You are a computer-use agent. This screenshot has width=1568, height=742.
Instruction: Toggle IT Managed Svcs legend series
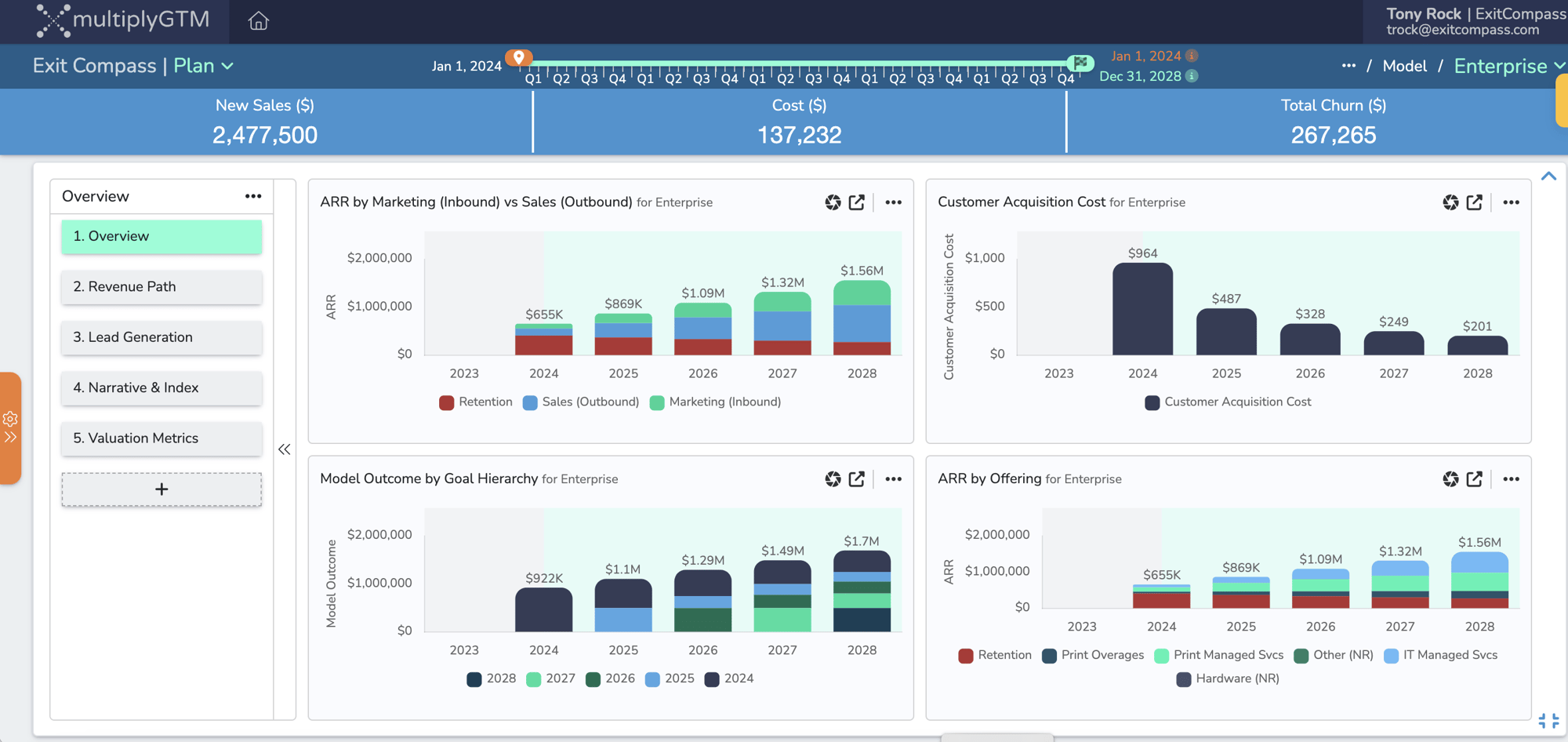(1441, 656)
